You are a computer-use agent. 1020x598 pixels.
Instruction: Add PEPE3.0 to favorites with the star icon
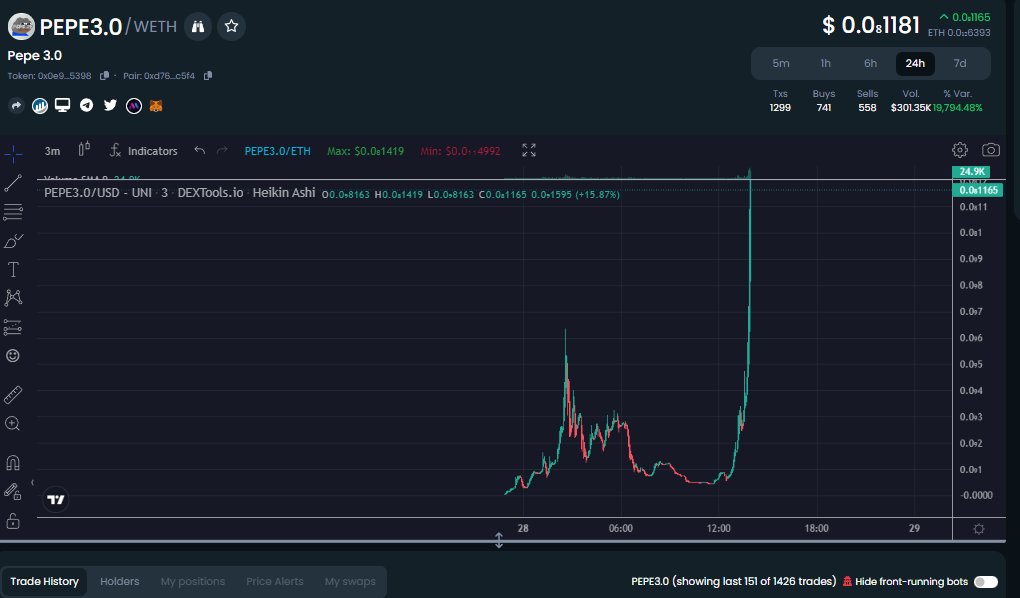click(231, 27)
